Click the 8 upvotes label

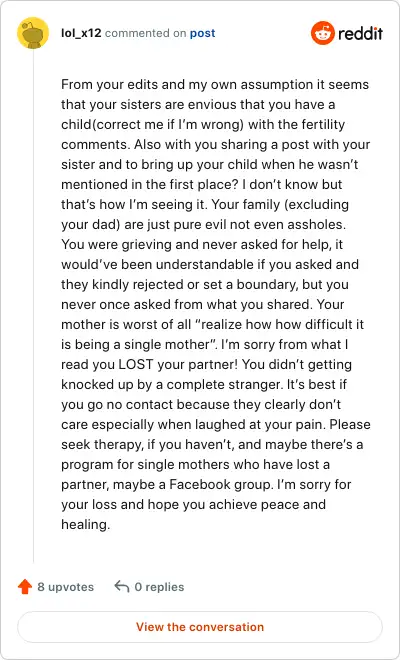65,587
